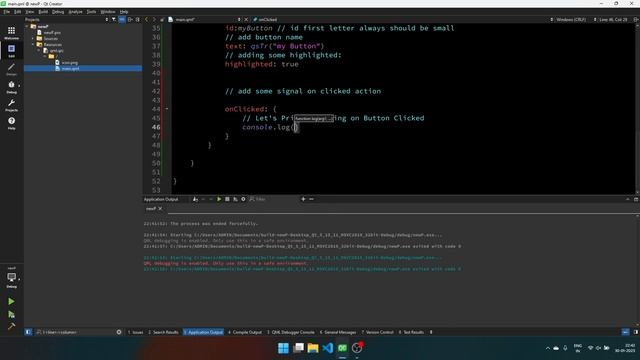Viewport: 640px width, 360px height.
Task: Open the Analyze menu
Action: point(75,12)
